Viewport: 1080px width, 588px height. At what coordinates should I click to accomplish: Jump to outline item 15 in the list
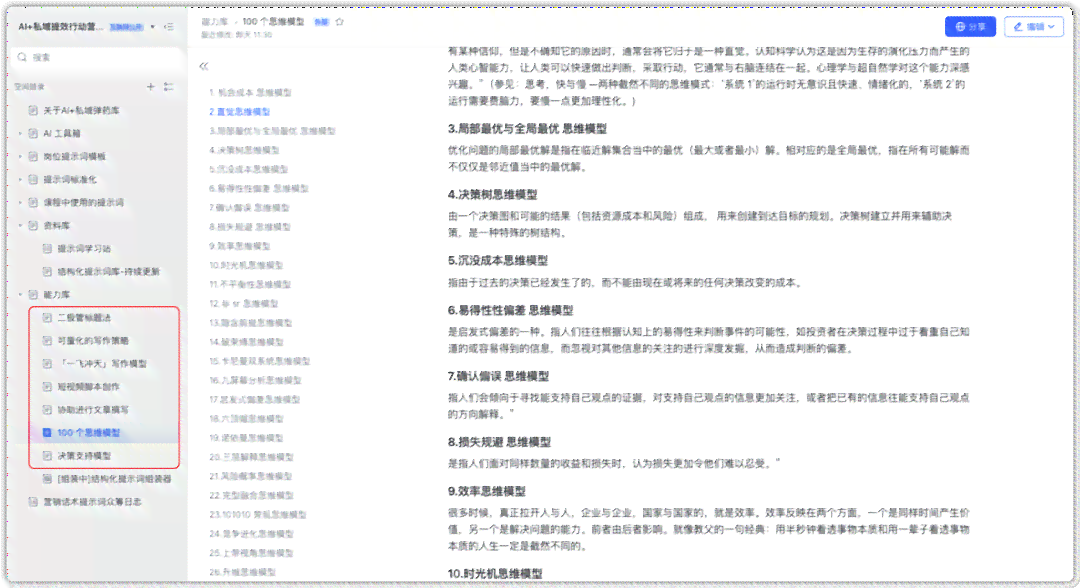tap(260, 361)
